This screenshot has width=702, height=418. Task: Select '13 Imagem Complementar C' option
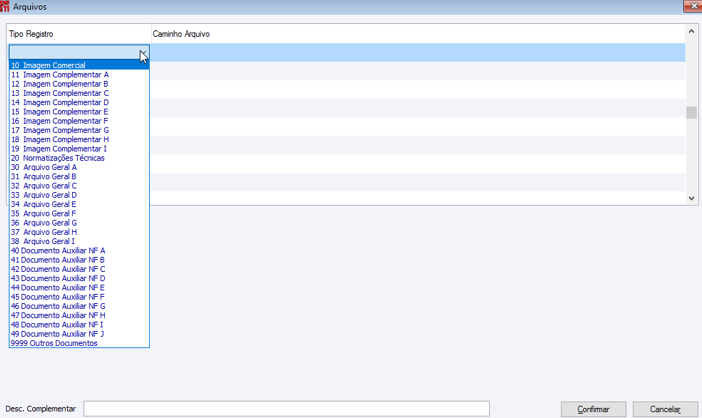click(79, 93)
